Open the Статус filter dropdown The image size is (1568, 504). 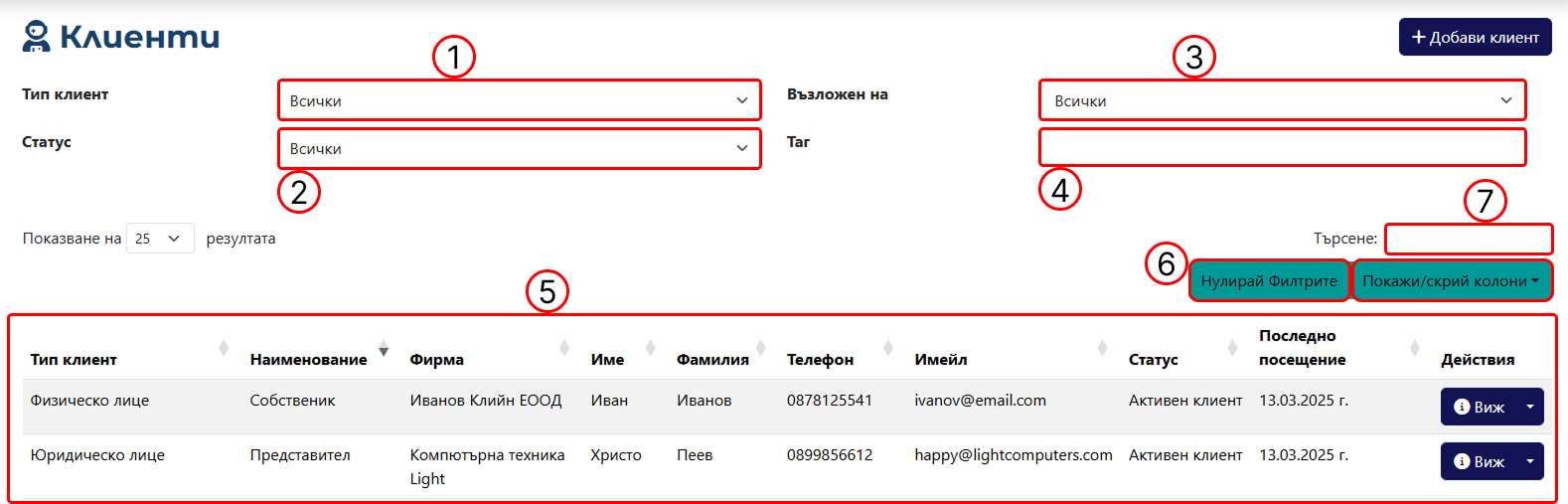(x=519, y=148)
